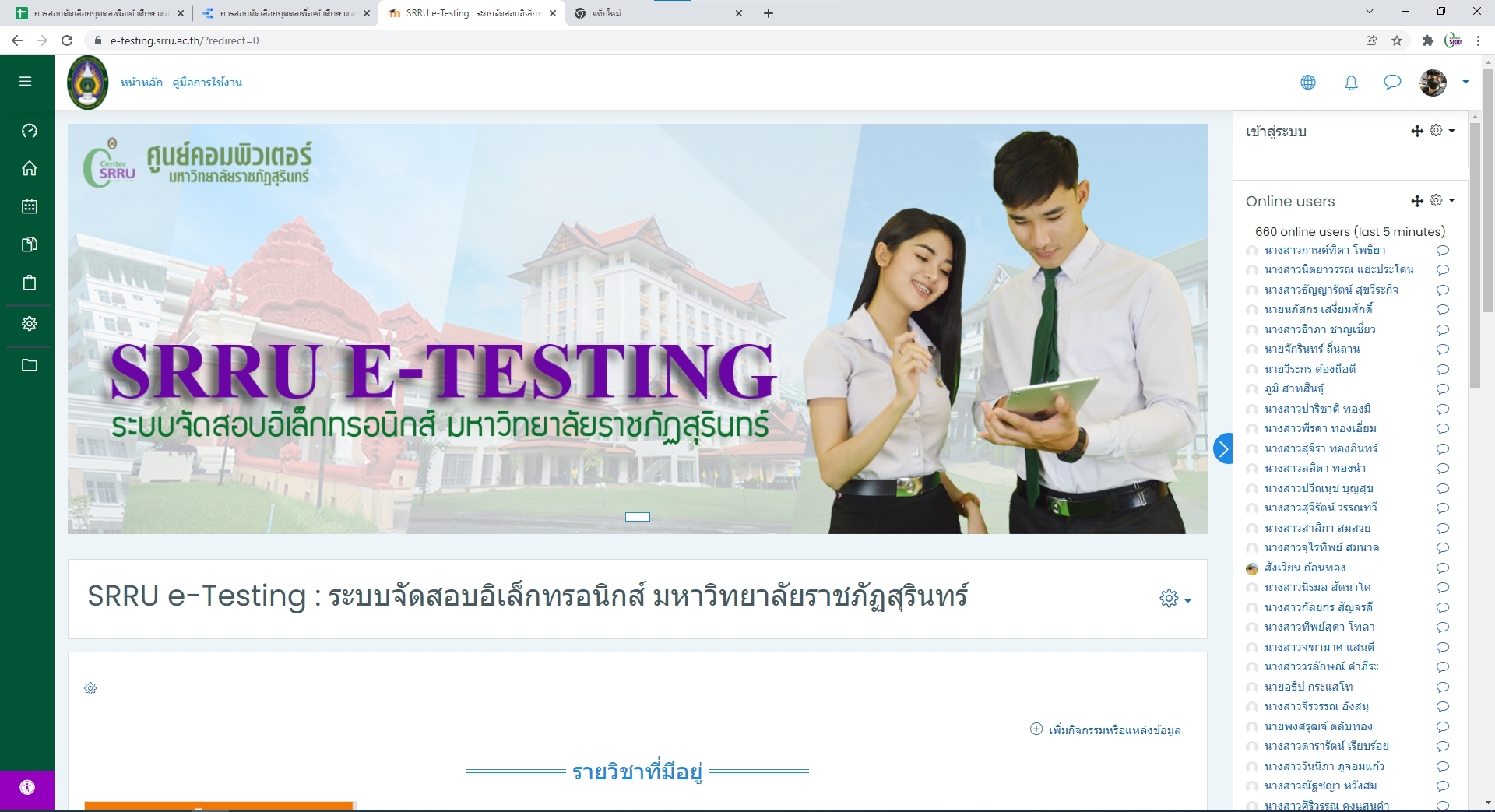Switch to the new-tab browser tab
The height and width of the screenshot is (812, 1495).
coord(658,13)
